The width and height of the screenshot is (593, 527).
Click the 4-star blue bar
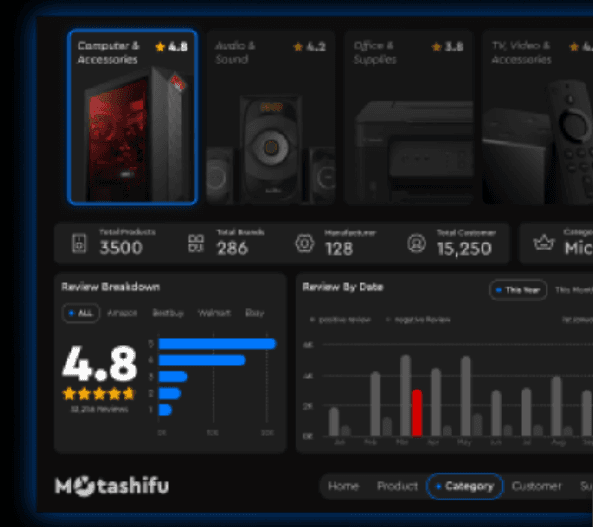point(202,360)
